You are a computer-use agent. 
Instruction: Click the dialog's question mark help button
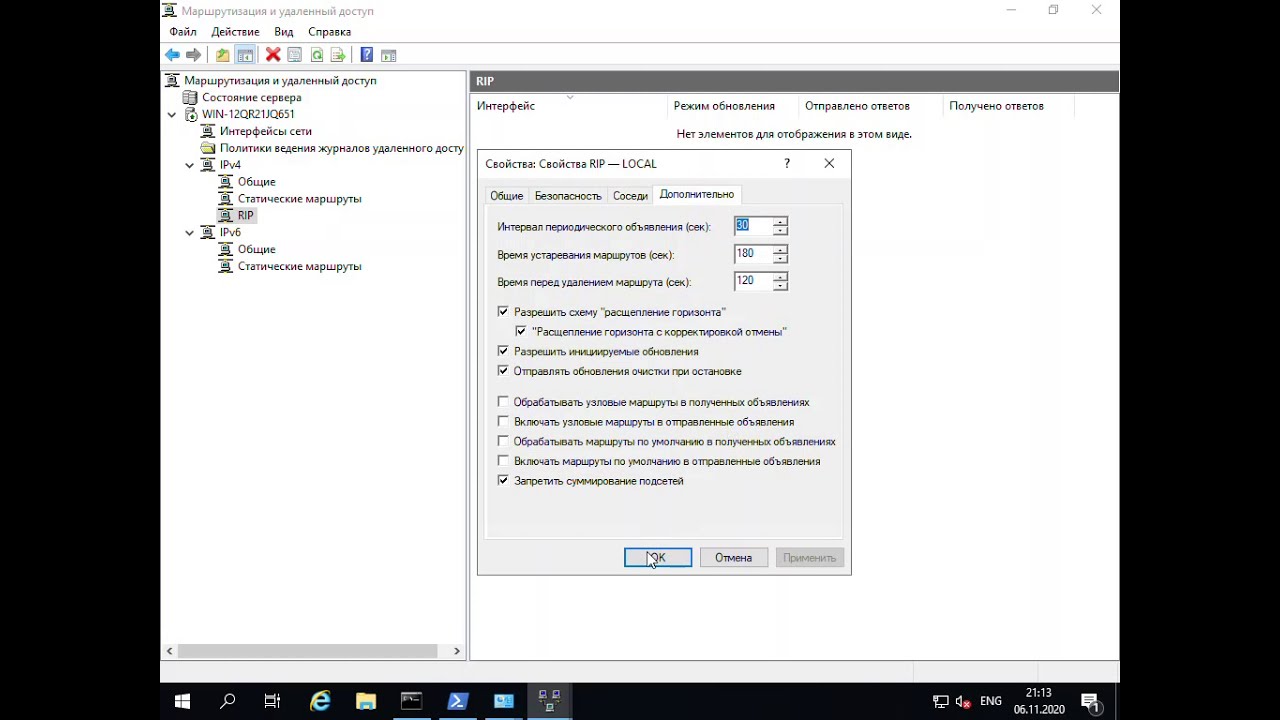pos(787,163)
